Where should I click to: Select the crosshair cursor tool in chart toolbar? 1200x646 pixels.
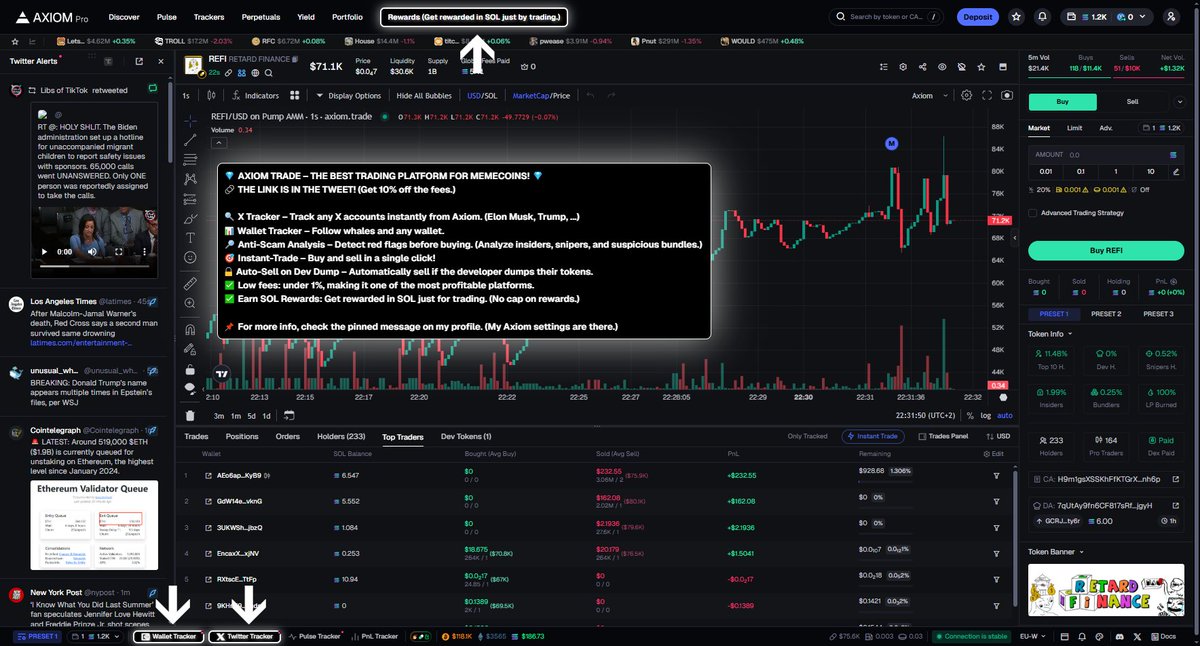(x=190, y=119)
